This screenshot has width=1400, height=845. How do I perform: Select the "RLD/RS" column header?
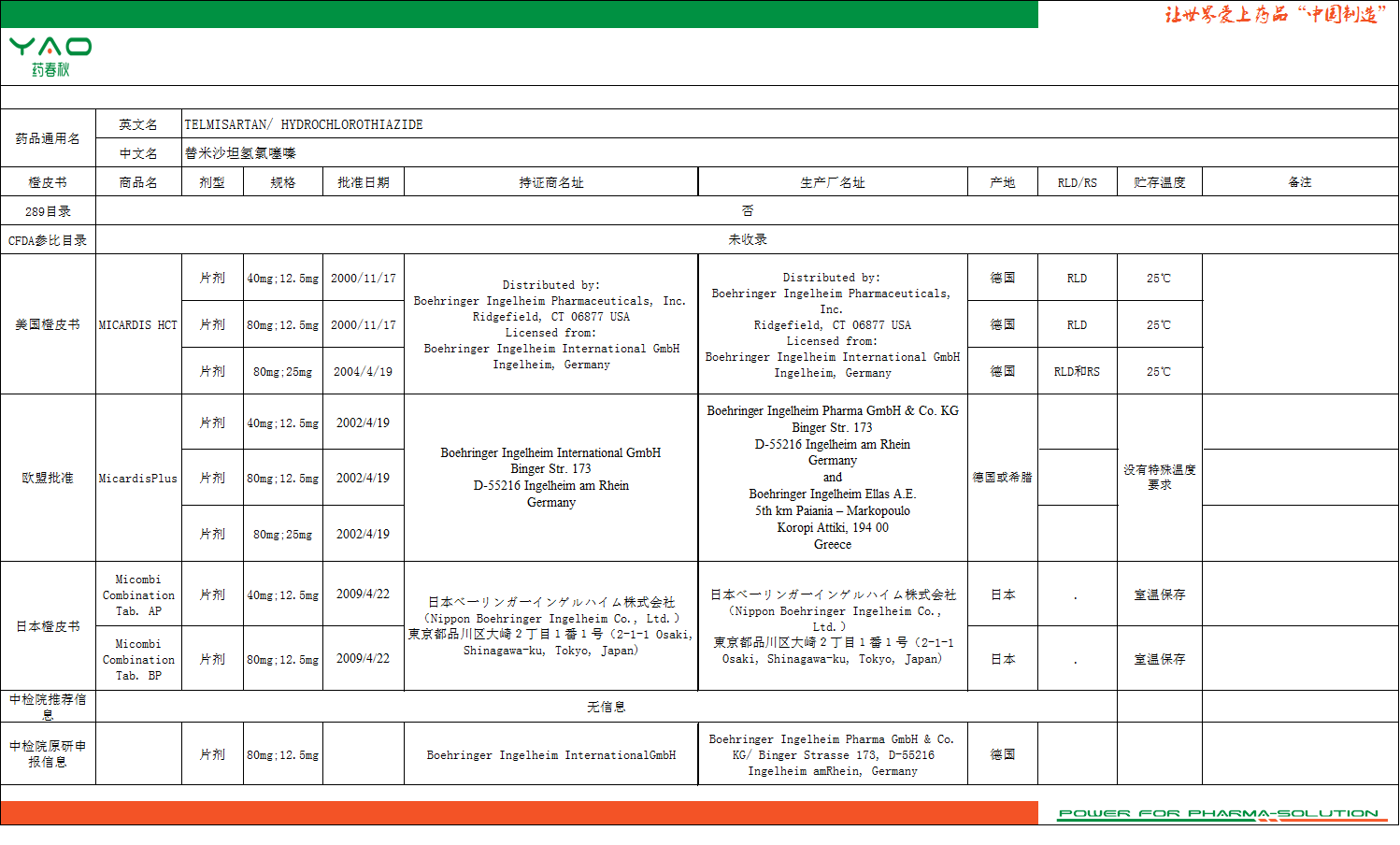(1078, 182)
